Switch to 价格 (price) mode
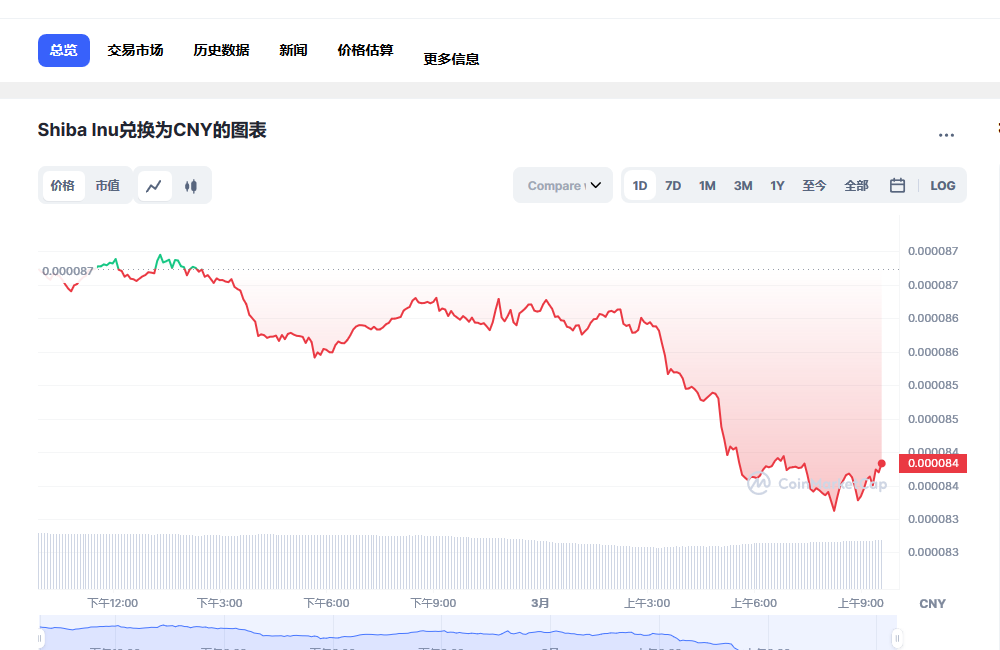Screen dimensions: 1000x650 click(63, 185)
